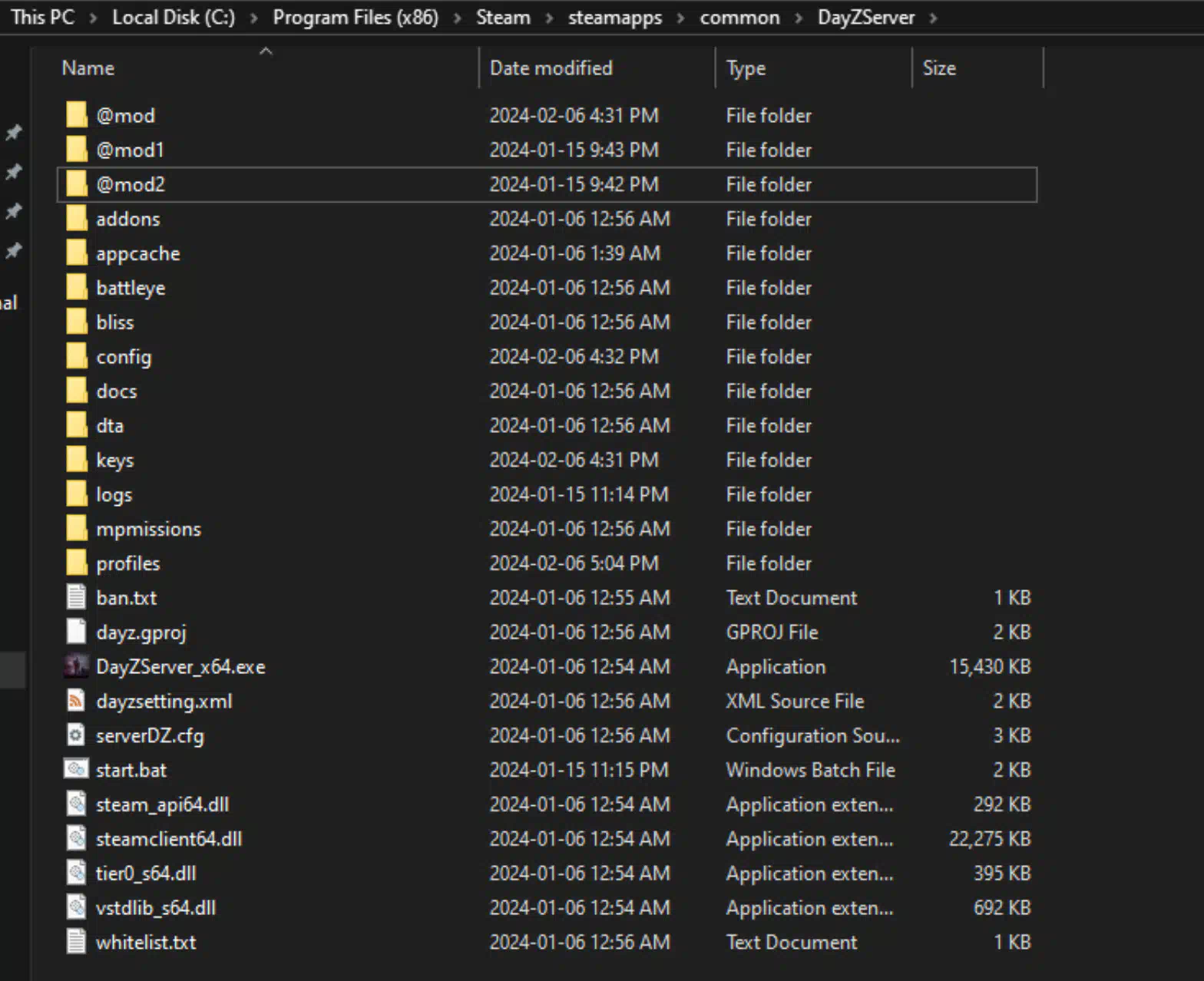1204x981 pixels.
Task: Select the config folder icon
Action: (x=76, y=356)
